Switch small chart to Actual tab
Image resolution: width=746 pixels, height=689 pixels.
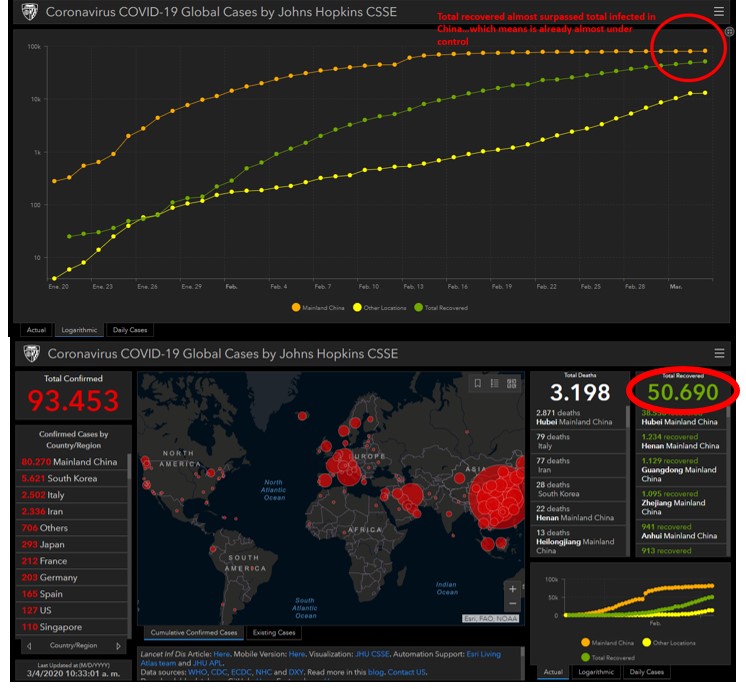coord(553,672)
